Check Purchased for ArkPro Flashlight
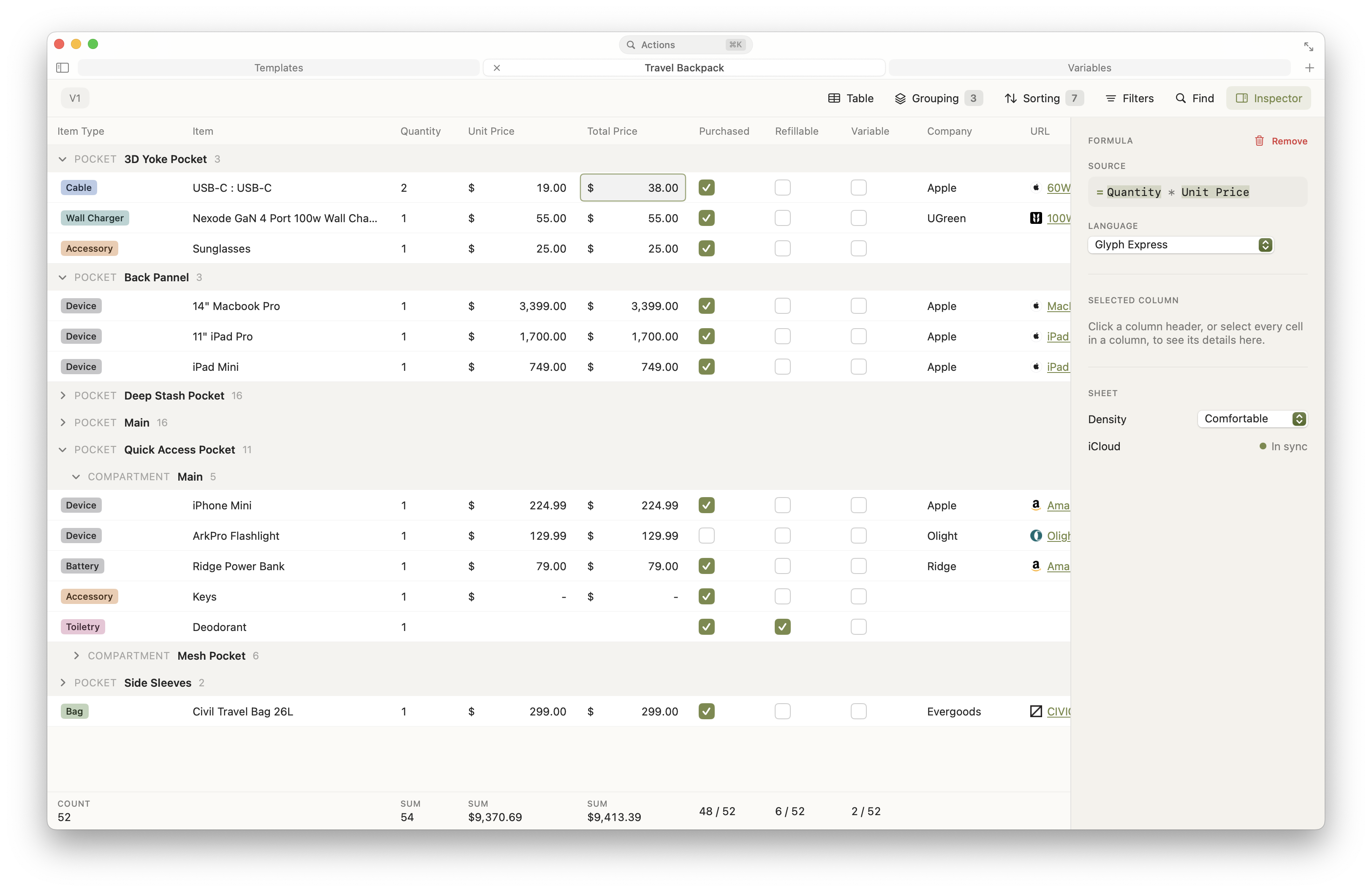The height and width of the screenshot is (892, 1372). 706,536
